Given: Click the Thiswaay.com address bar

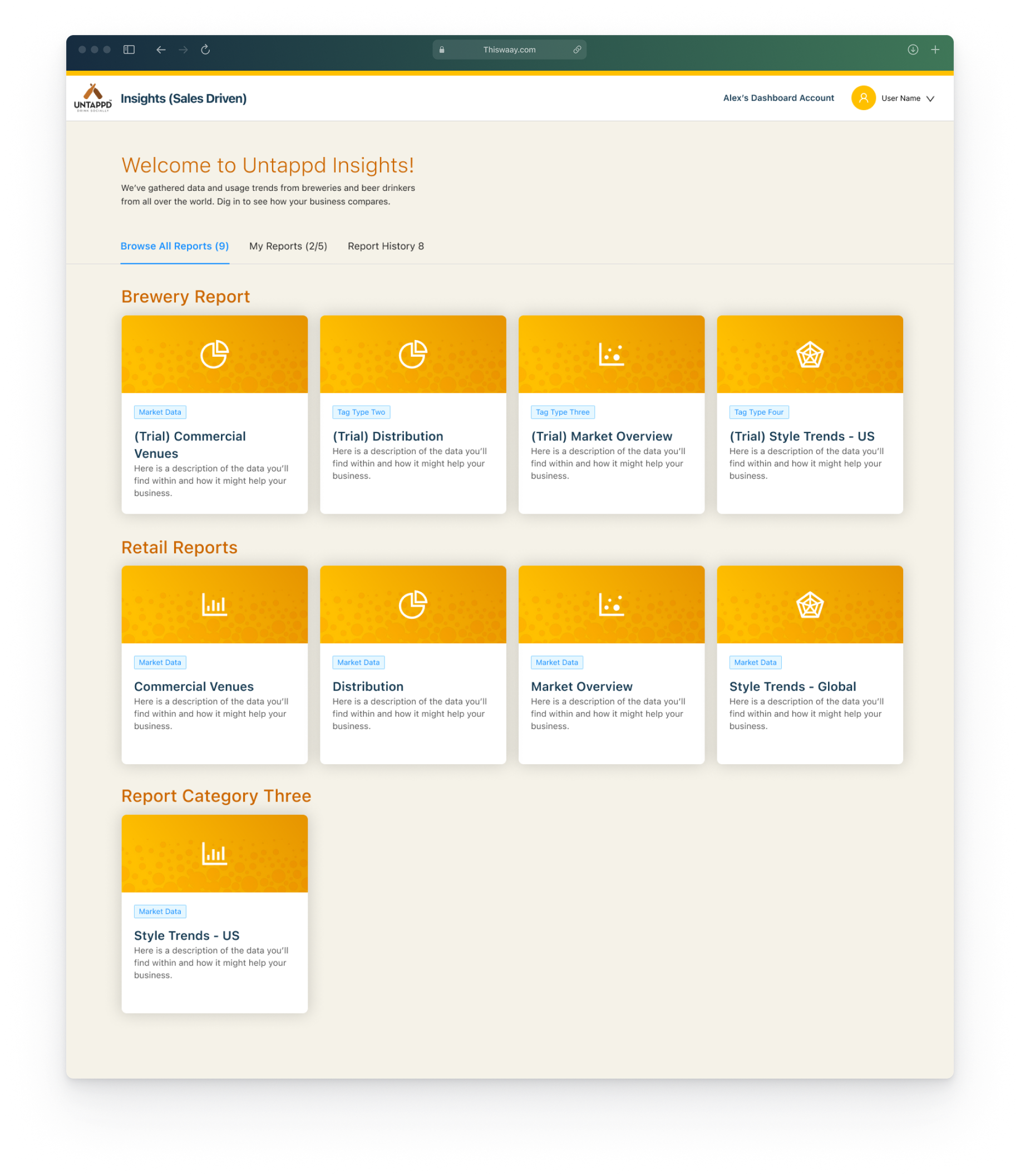Looking at the screenshot, I should [509, 50].
